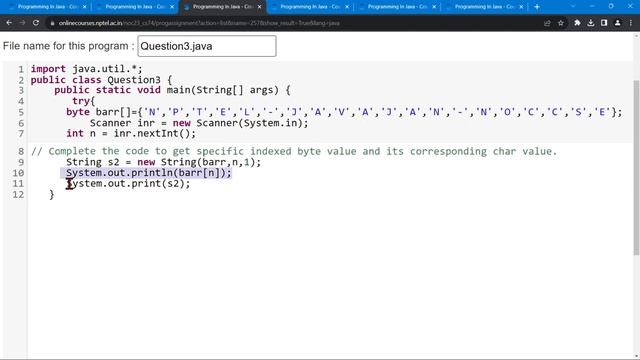Switch to the sixth Programming In Java tab
Viewport: 640px width, 360px height.
pyautogui.click(x=483, y=7)
